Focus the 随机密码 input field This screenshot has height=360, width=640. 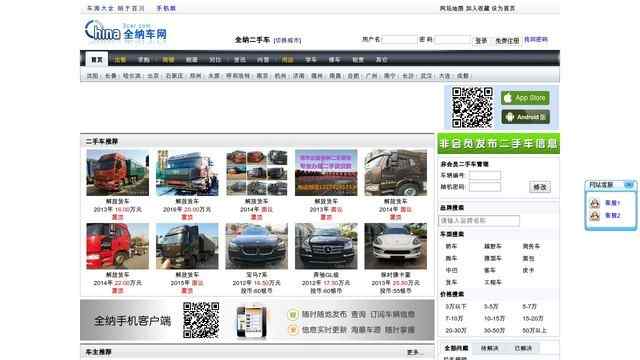[485, 187]
